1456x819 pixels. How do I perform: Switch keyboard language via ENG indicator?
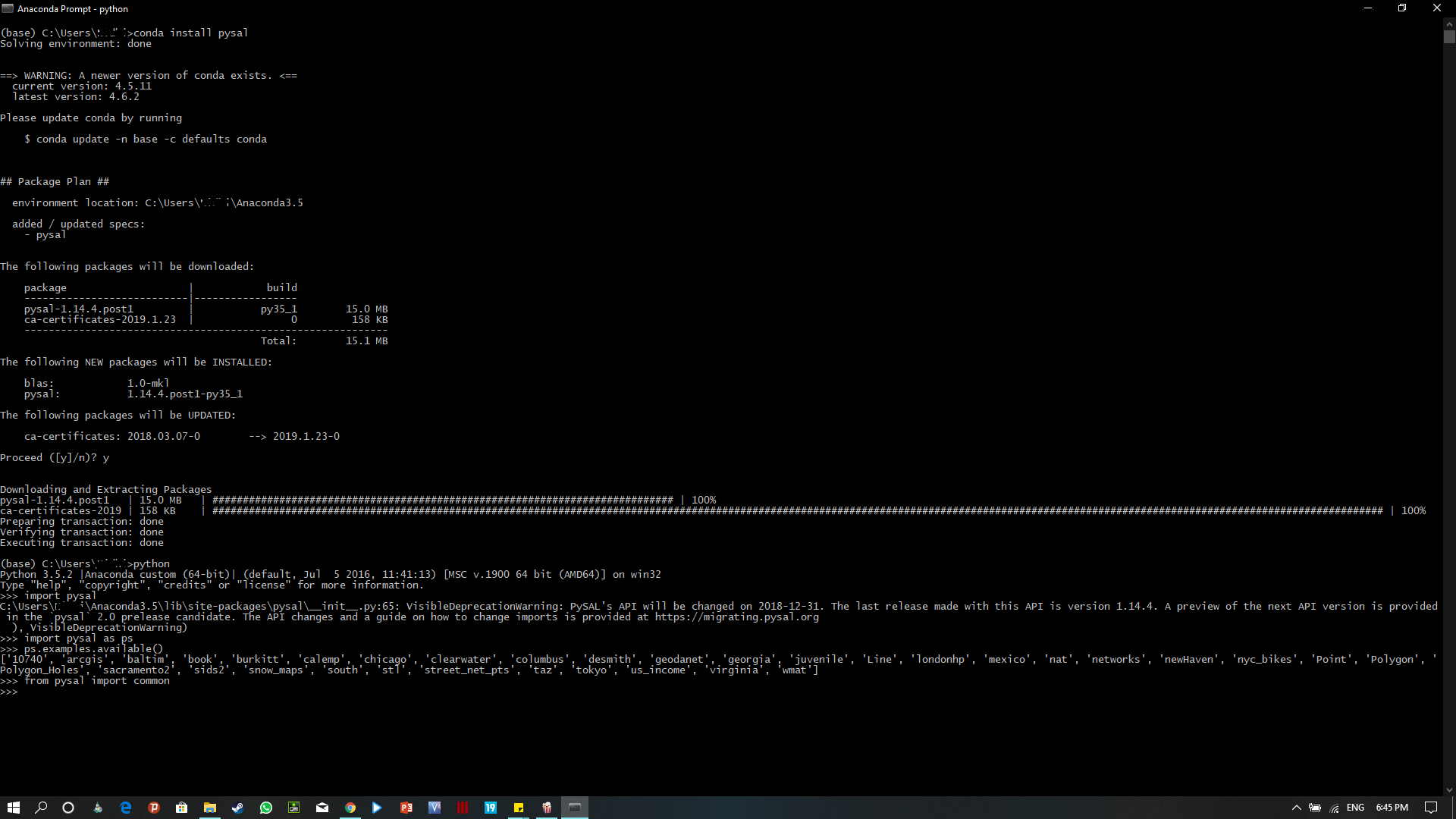pyautogui.click(x=1356, y=808)
